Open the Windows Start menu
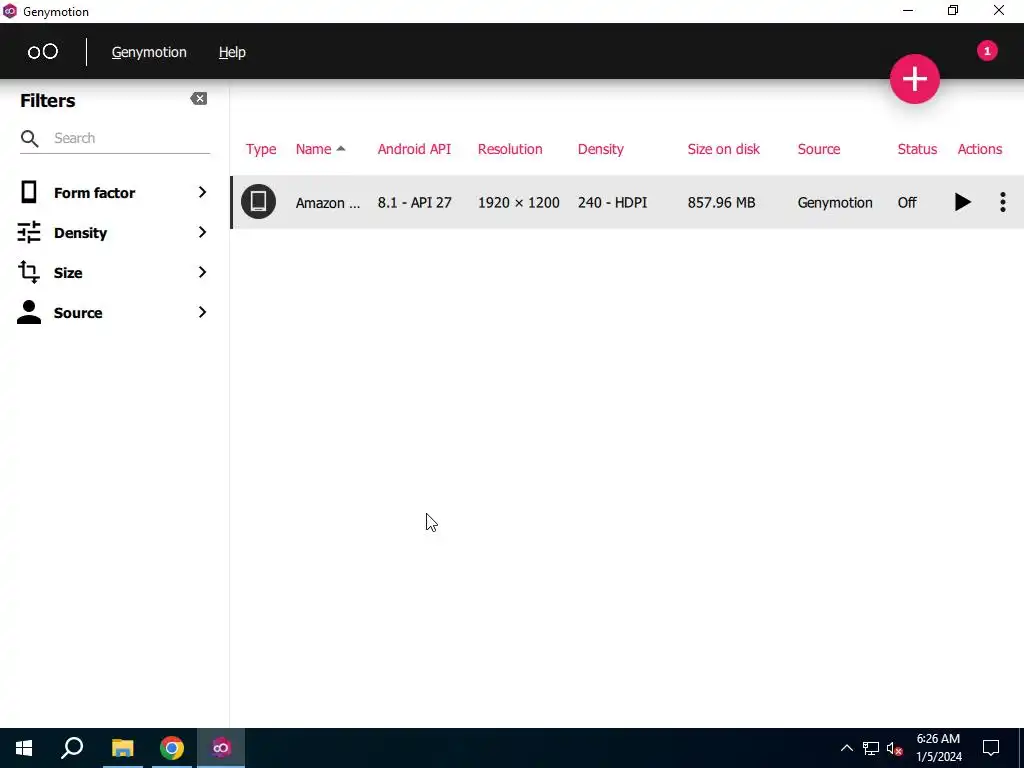The width and height of the screenshot is (1024, 768). coord(24,748)
